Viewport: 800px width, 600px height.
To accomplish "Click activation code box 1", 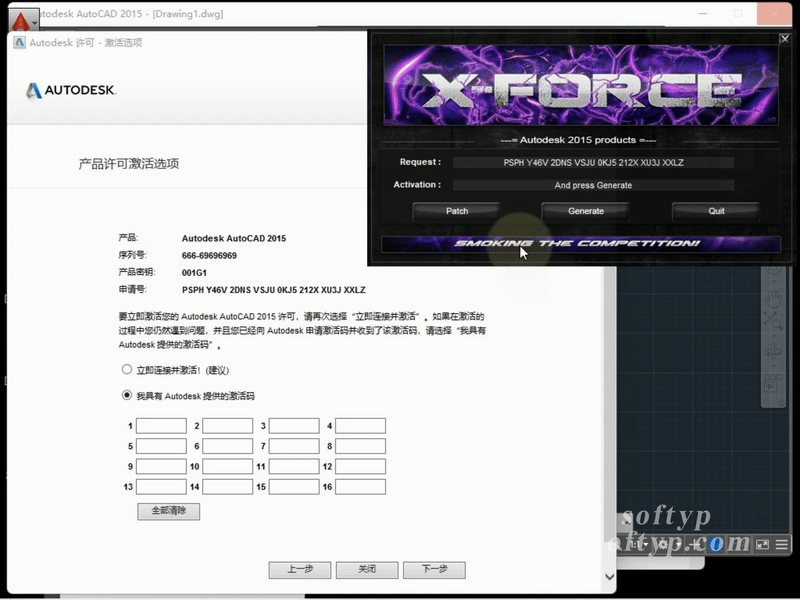I will pyautogui.click(x=161, y=426).
